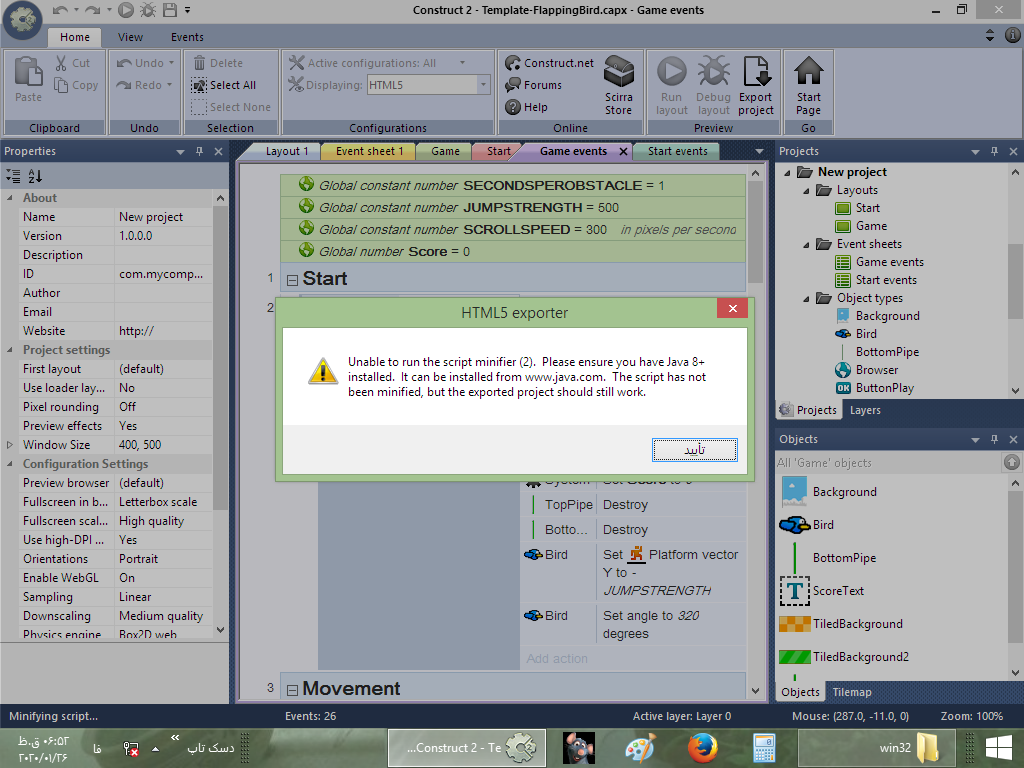This screenshot has width=1024, height=768.
Task: Collapse the Project settings section
Action: [x=10, y=349]
